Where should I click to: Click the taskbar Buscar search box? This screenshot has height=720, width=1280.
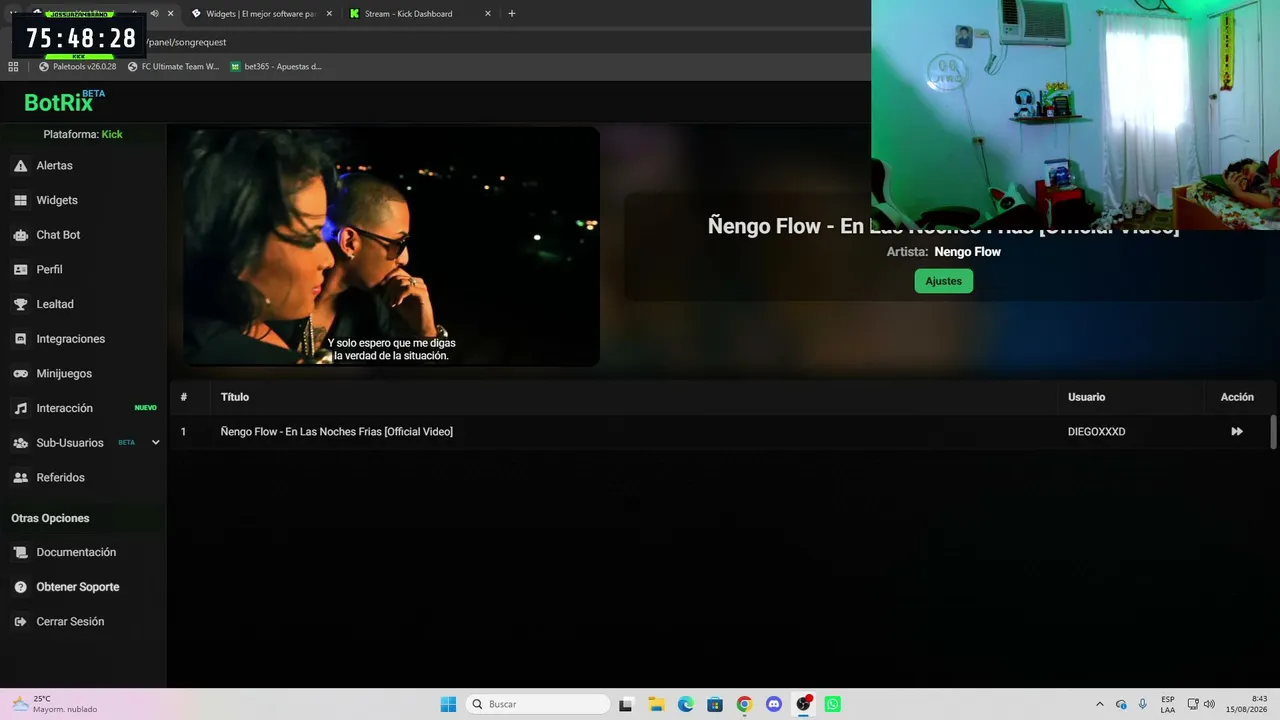[538, 704]
